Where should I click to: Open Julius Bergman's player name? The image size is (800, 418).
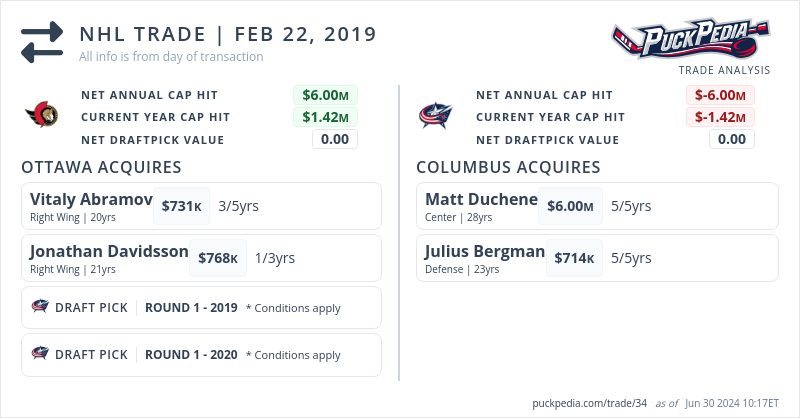pos(485,251)
